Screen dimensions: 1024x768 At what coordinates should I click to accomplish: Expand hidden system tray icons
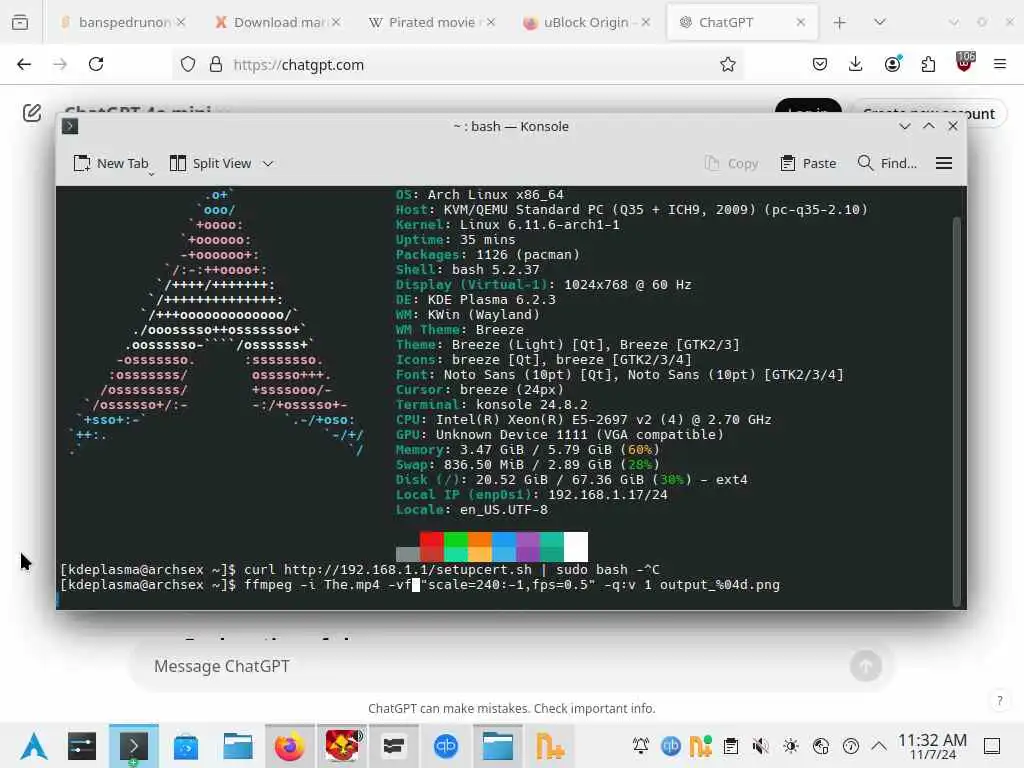(x=879, y=745)
